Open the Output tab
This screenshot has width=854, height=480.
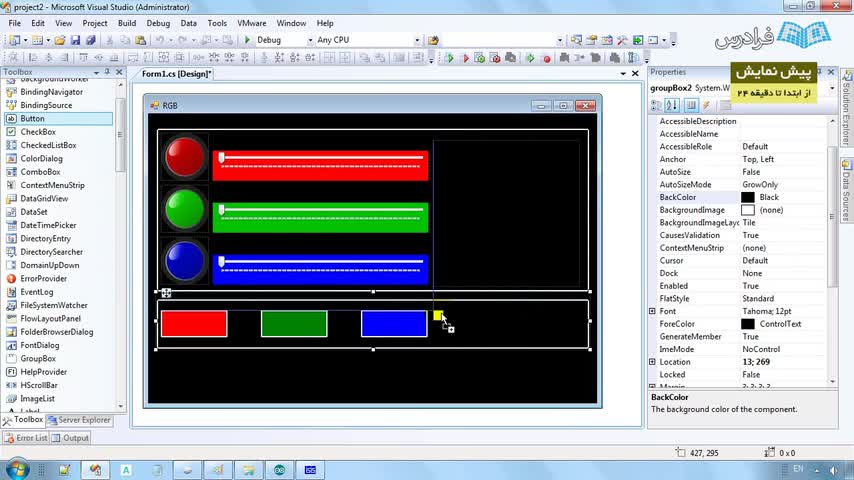point(70,438)
